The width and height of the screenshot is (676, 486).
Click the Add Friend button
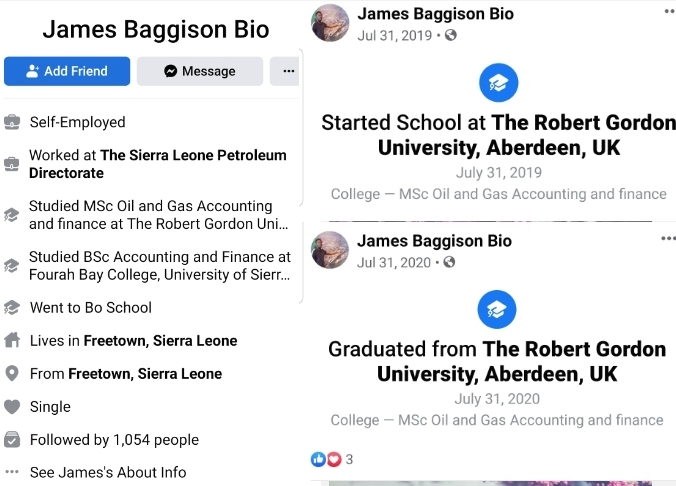click(67, 71)
